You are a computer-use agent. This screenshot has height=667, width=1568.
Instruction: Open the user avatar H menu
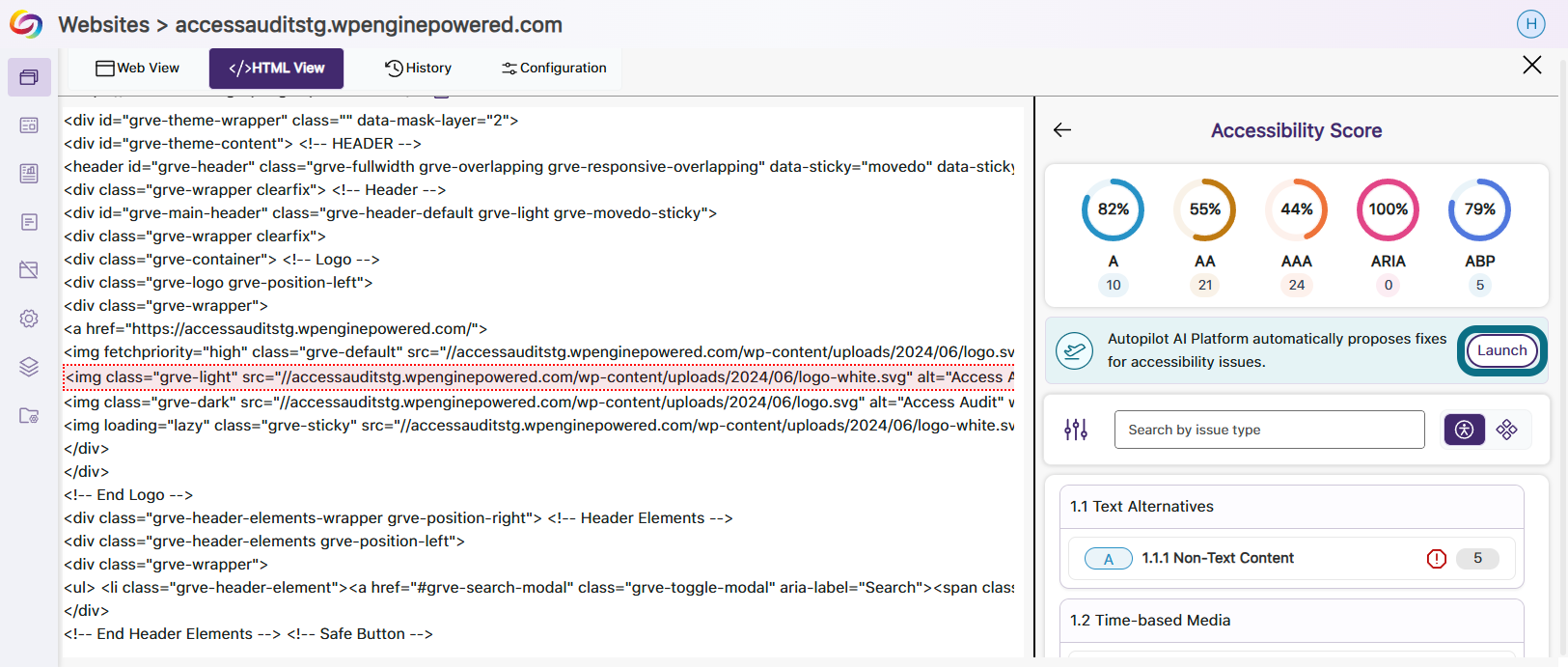coord(1530,24)
